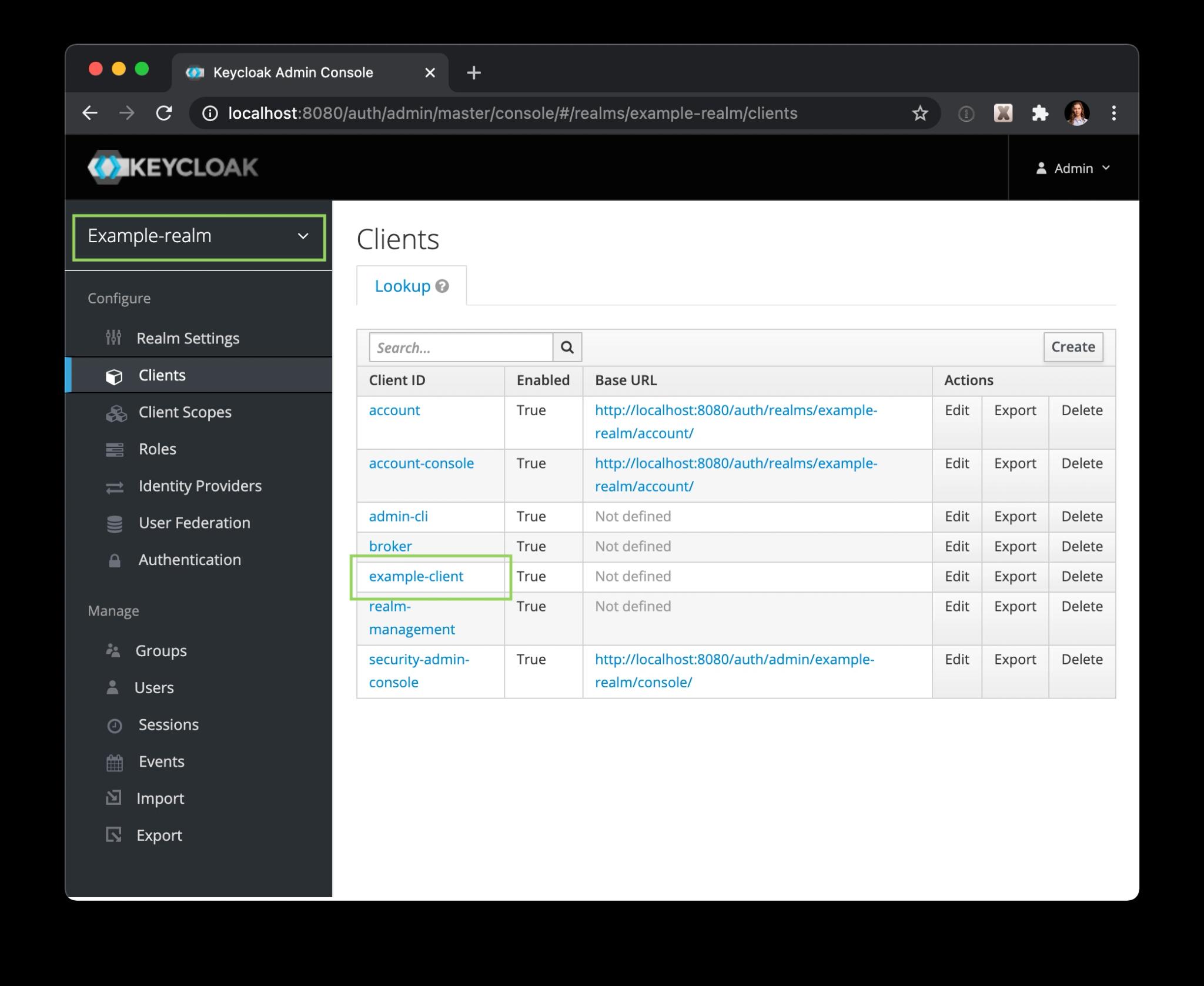1204x986 pixels.
Task: Click the Lookup tab help question icon
Action: click(x=442, y=286)
